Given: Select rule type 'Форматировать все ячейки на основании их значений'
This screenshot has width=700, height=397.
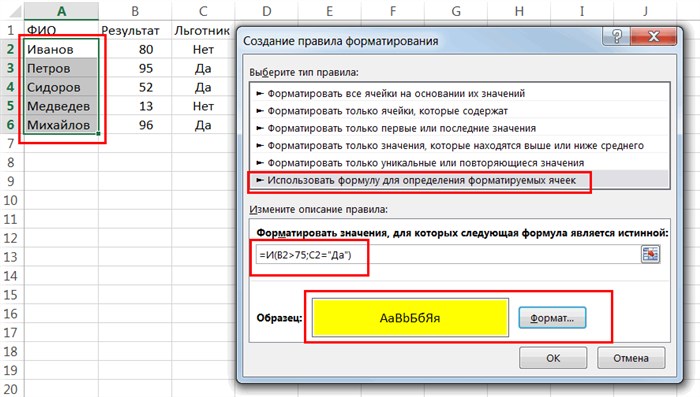Looking at the screenshot, I should point(459,93).
